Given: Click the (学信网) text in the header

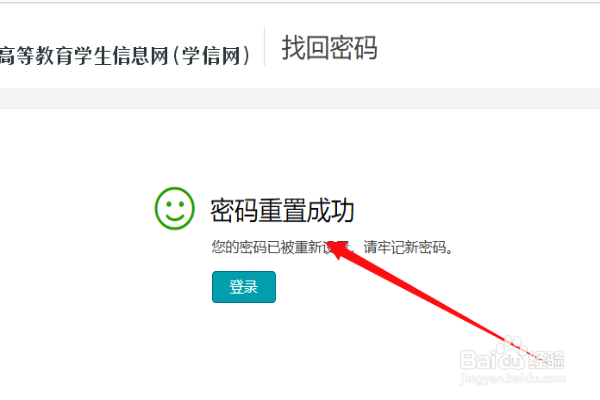Looking at the screenshot, I should tap(211, 56).
